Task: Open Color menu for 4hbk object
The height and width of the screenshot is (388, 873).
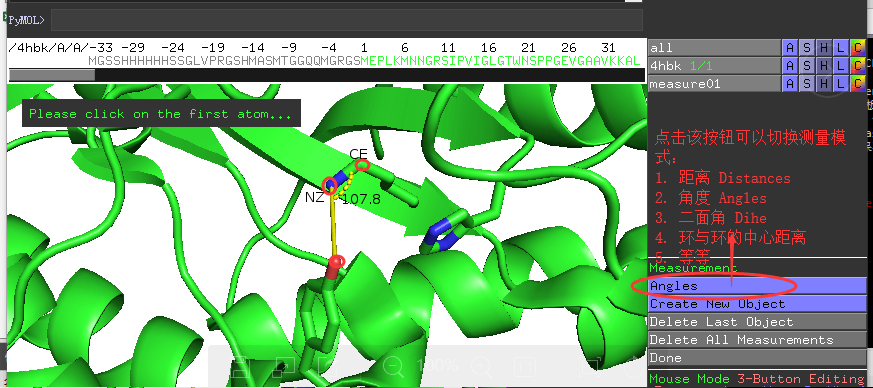Action: coord(858,66)
